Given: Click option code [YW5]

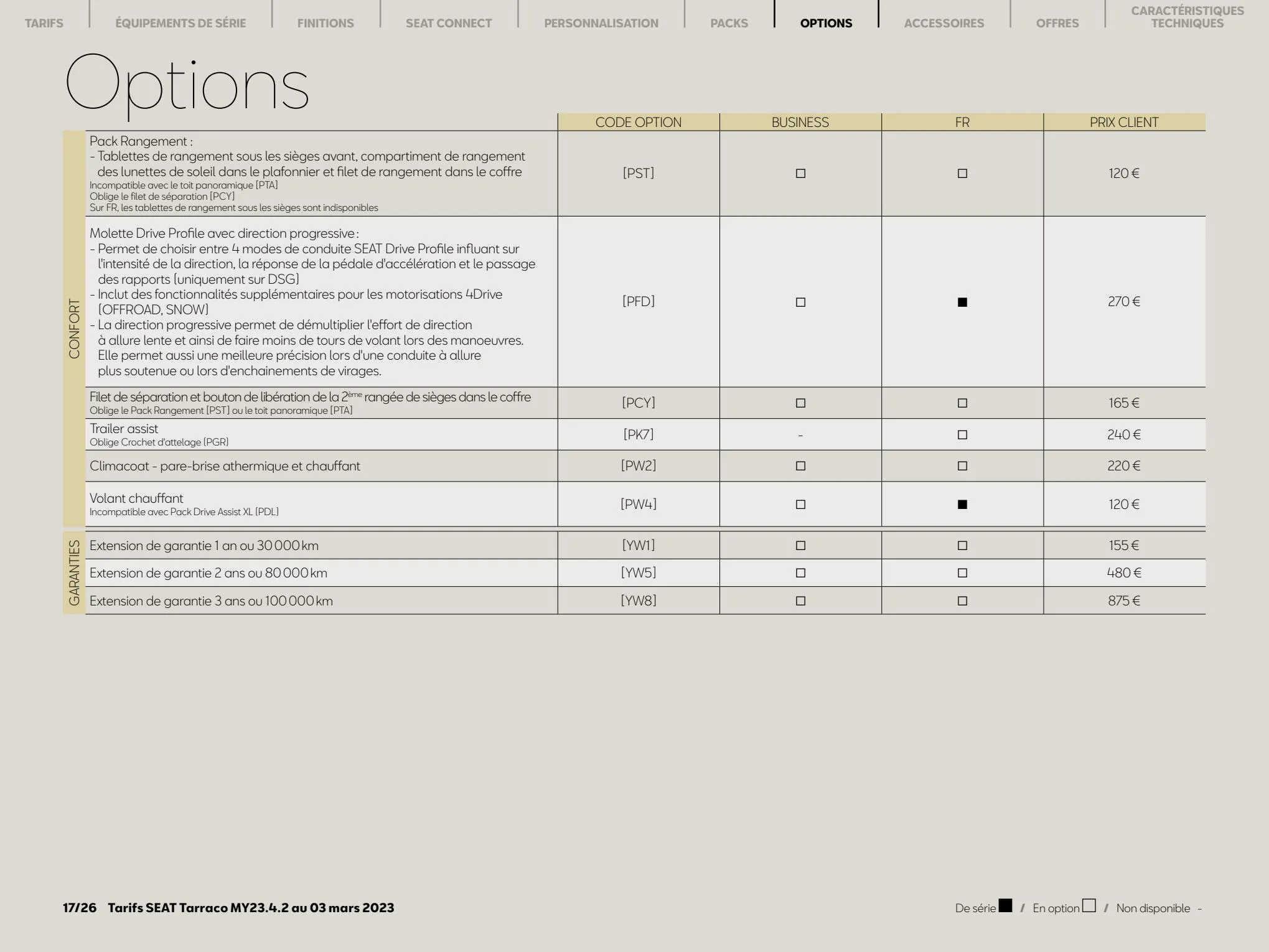Looking at the screenshot, I should [x=639, y=572].
